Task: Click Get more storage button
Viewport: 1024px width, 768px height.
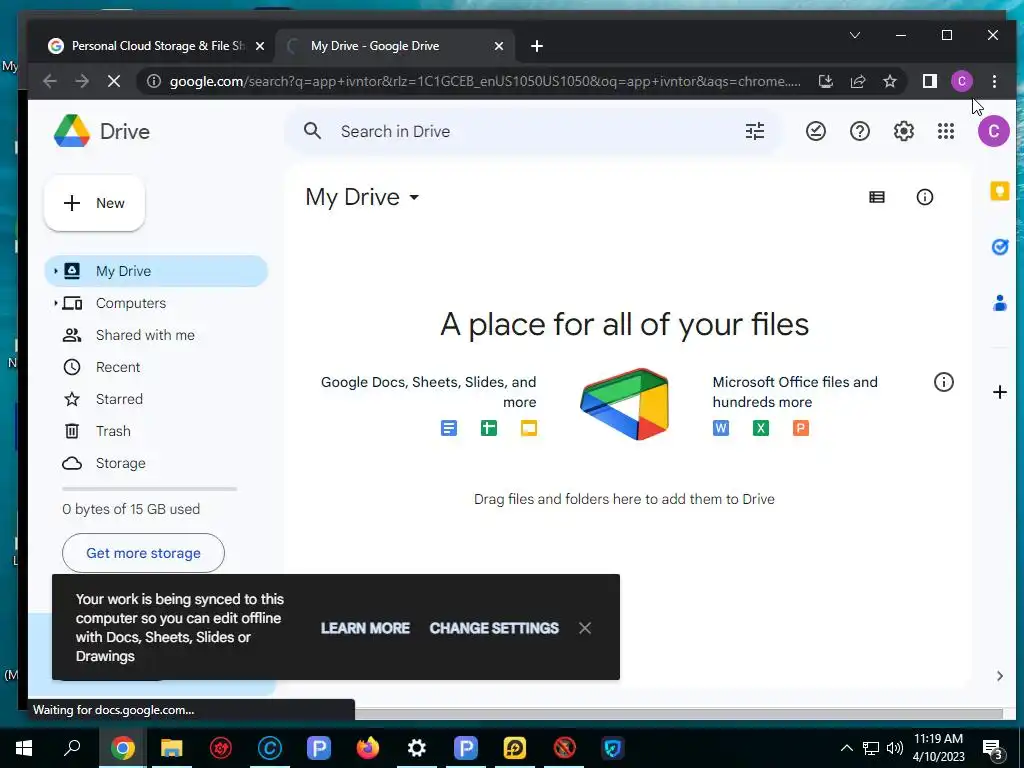Action: pos(143,553)
